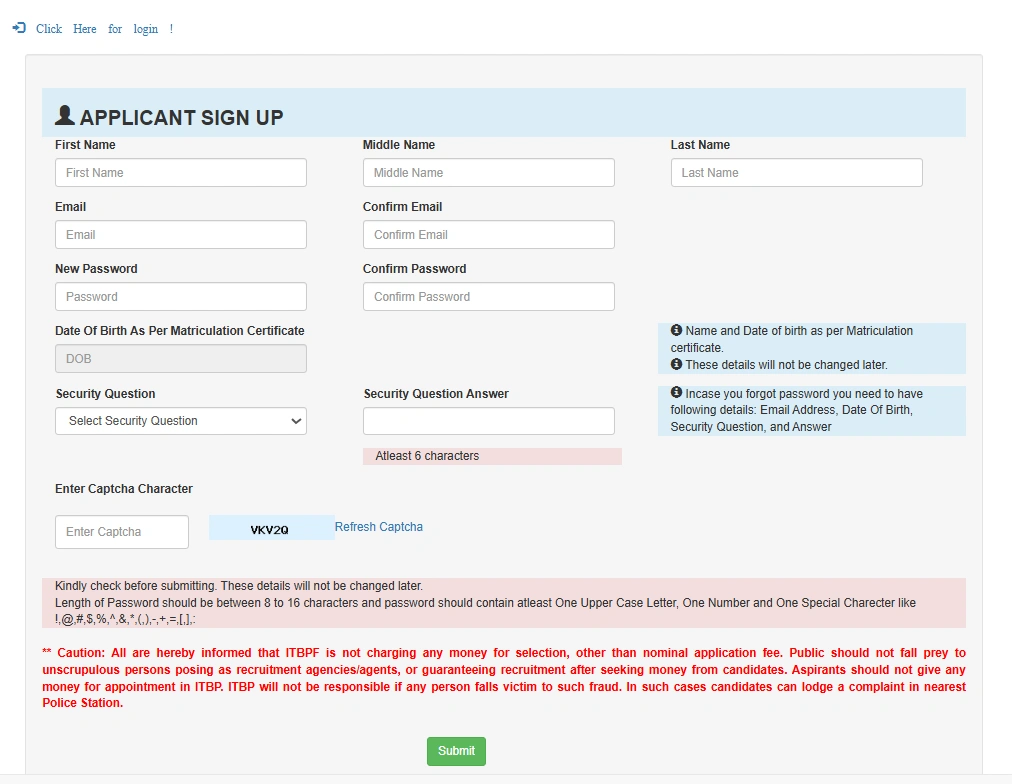The height and width of the screenshot is (784, 1012).
Task: Click the captcha image showing VKV2Q
Action: tap(271, 529)
